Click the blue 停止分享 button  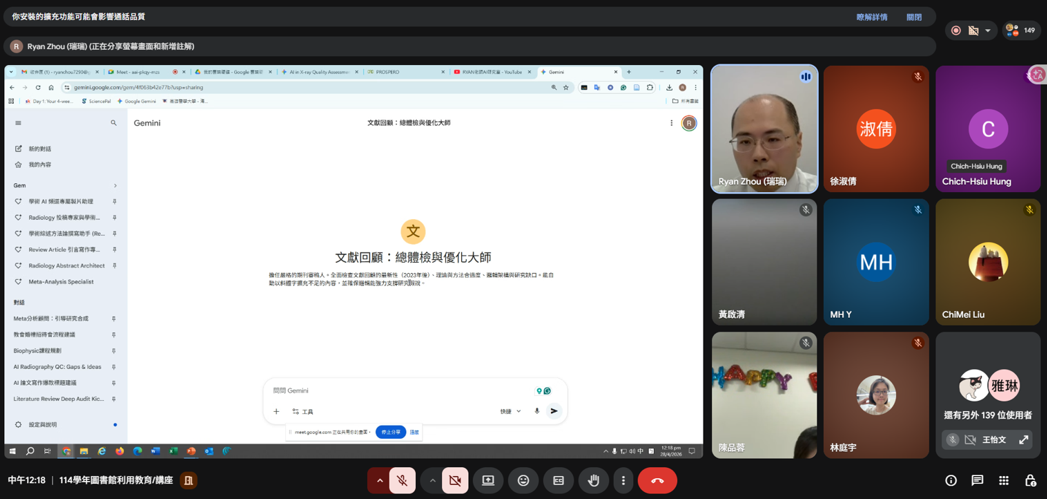[391, 432]
